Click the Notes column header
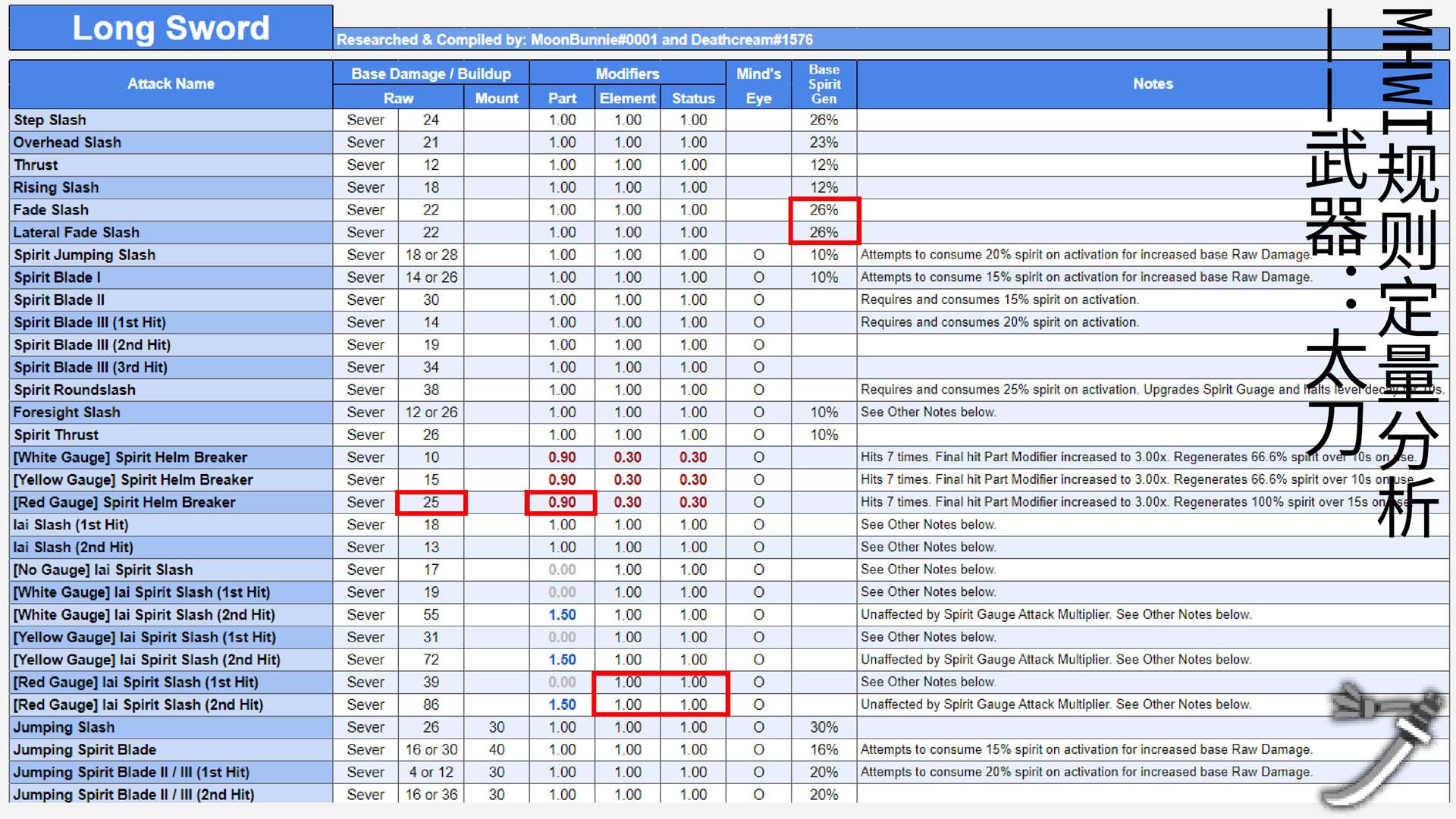The image size is (1456, 819). click(1152, 84)
